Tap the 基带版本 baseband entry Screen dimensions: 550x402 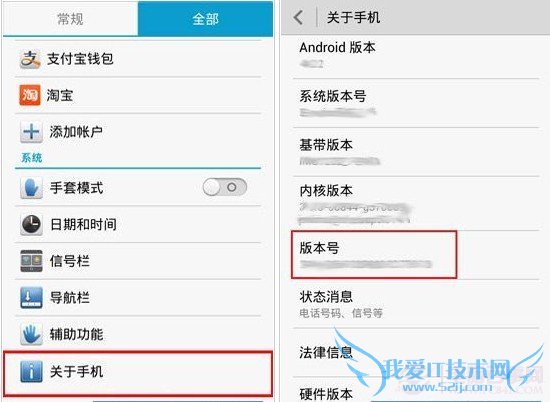tap(416, 152)
